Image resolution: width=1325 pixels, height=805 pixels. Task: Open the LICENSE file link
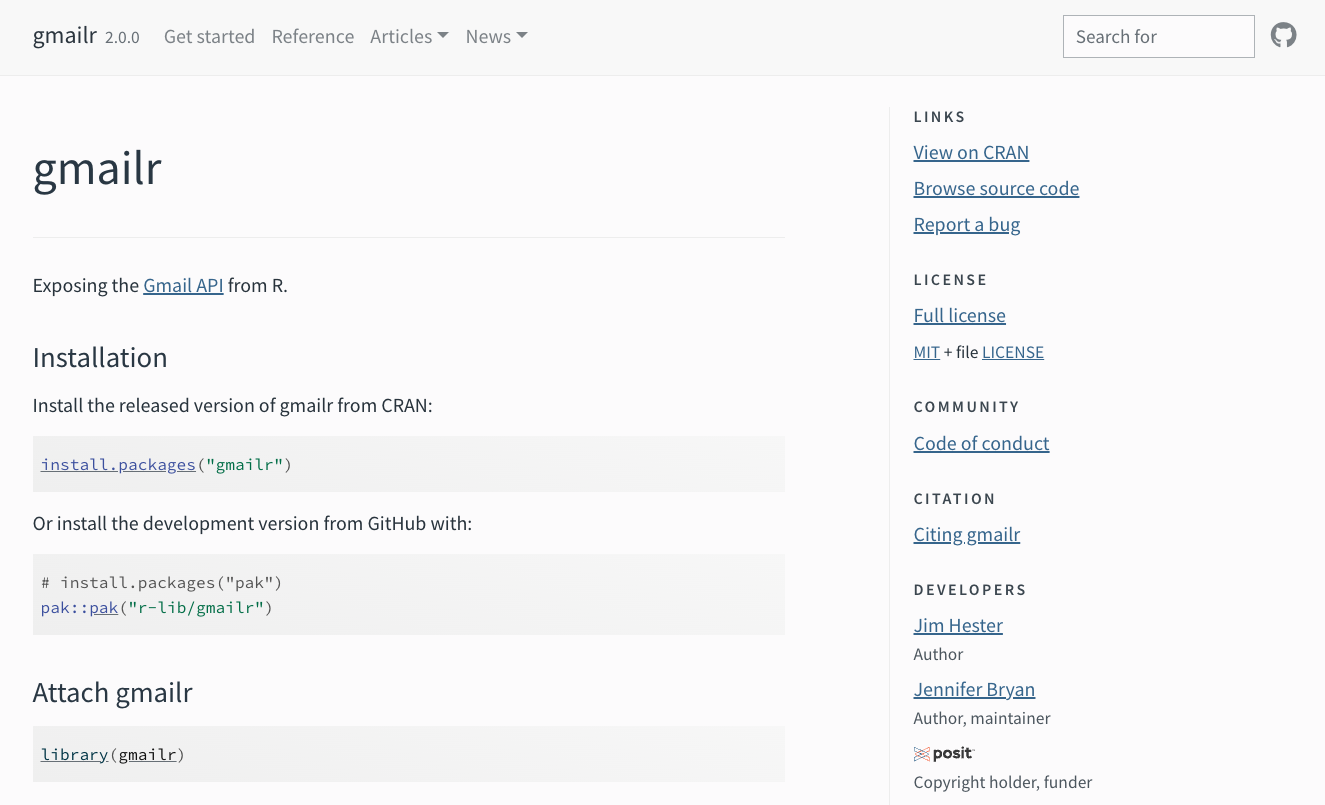point(1012,353)
